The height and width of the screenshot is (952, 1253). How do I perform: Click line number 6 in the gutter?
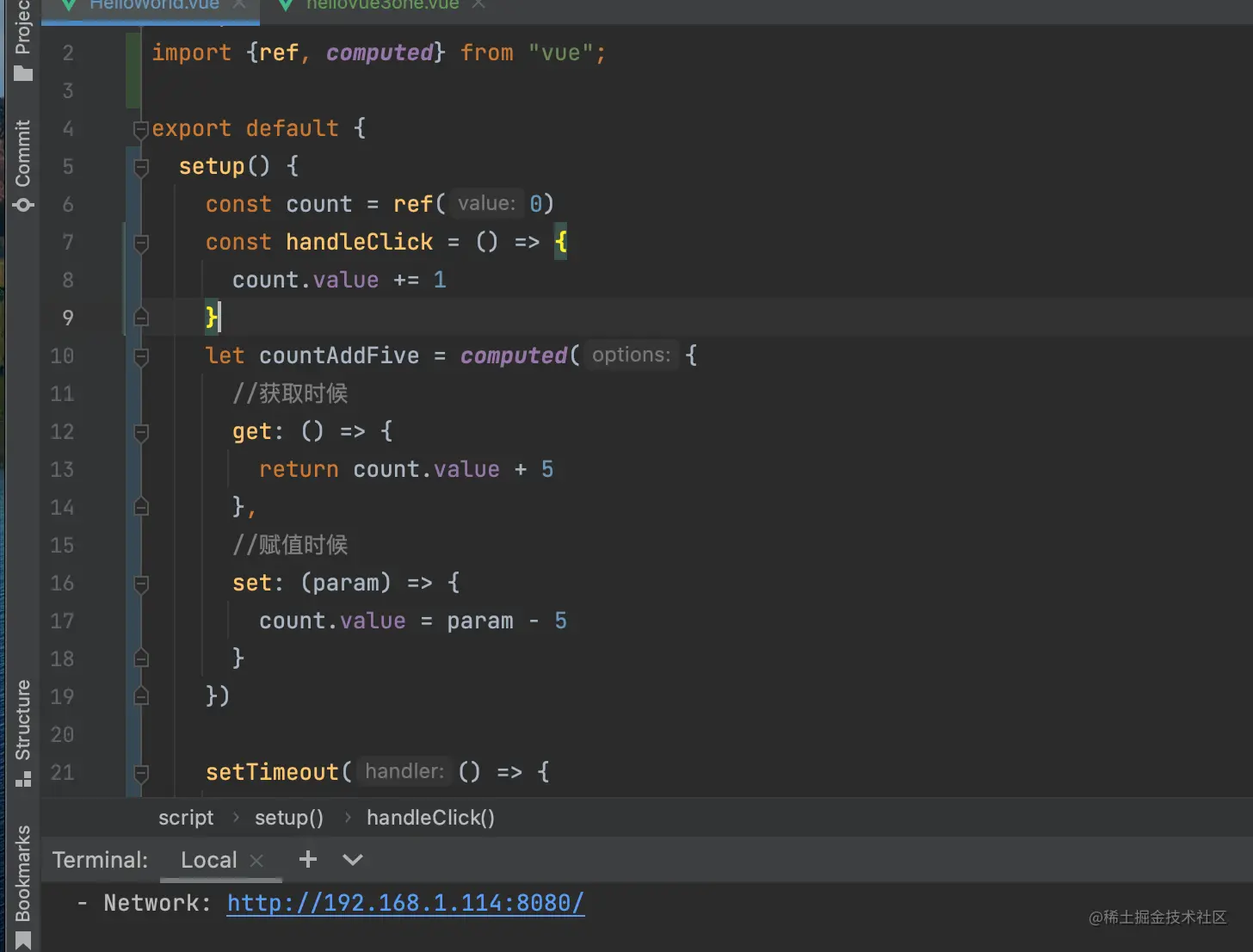(x=68, y=205)
